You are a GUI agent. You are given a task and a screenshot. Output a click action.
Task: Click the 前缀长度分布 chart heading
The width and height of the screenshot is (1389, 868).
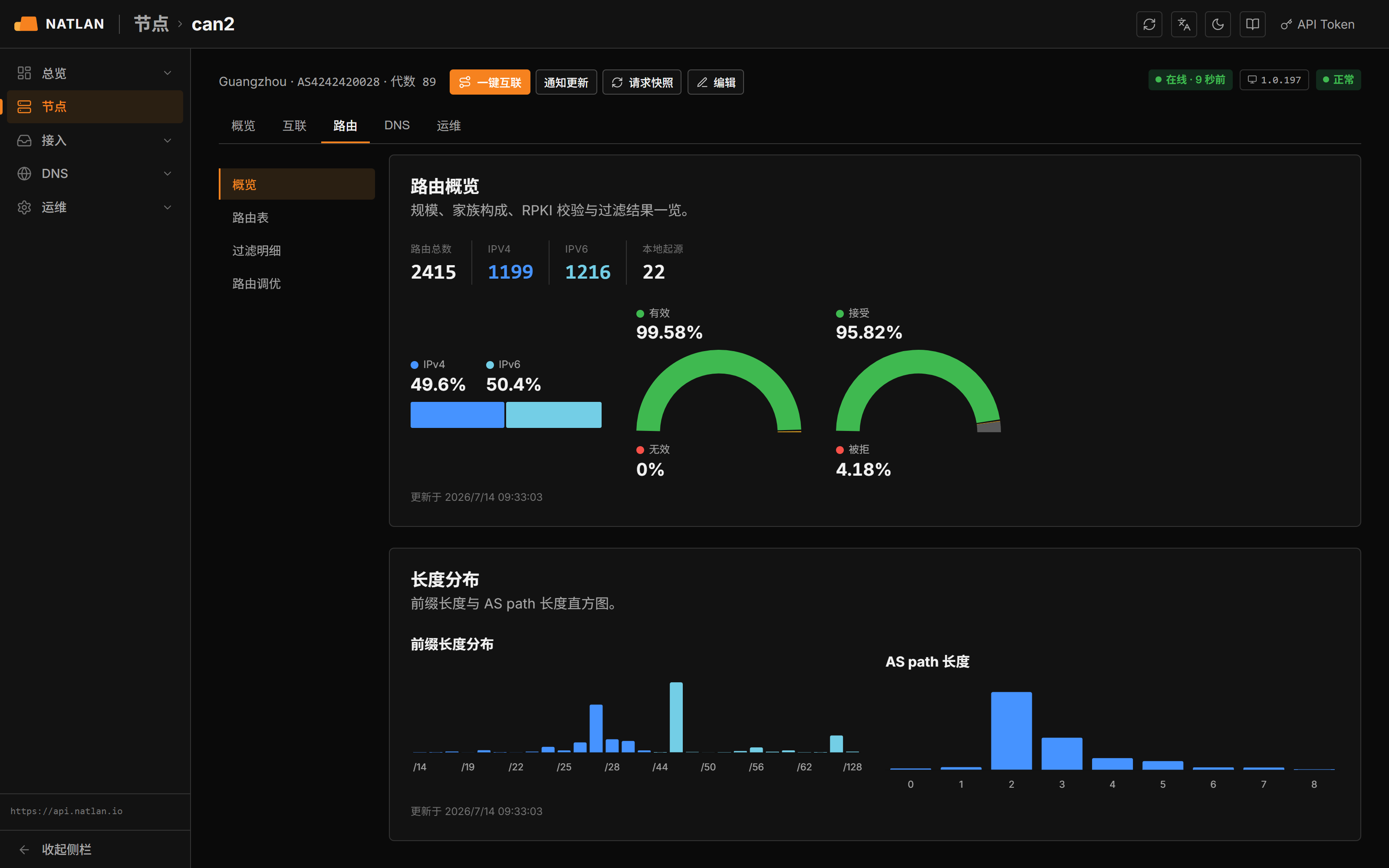(452, 644)
